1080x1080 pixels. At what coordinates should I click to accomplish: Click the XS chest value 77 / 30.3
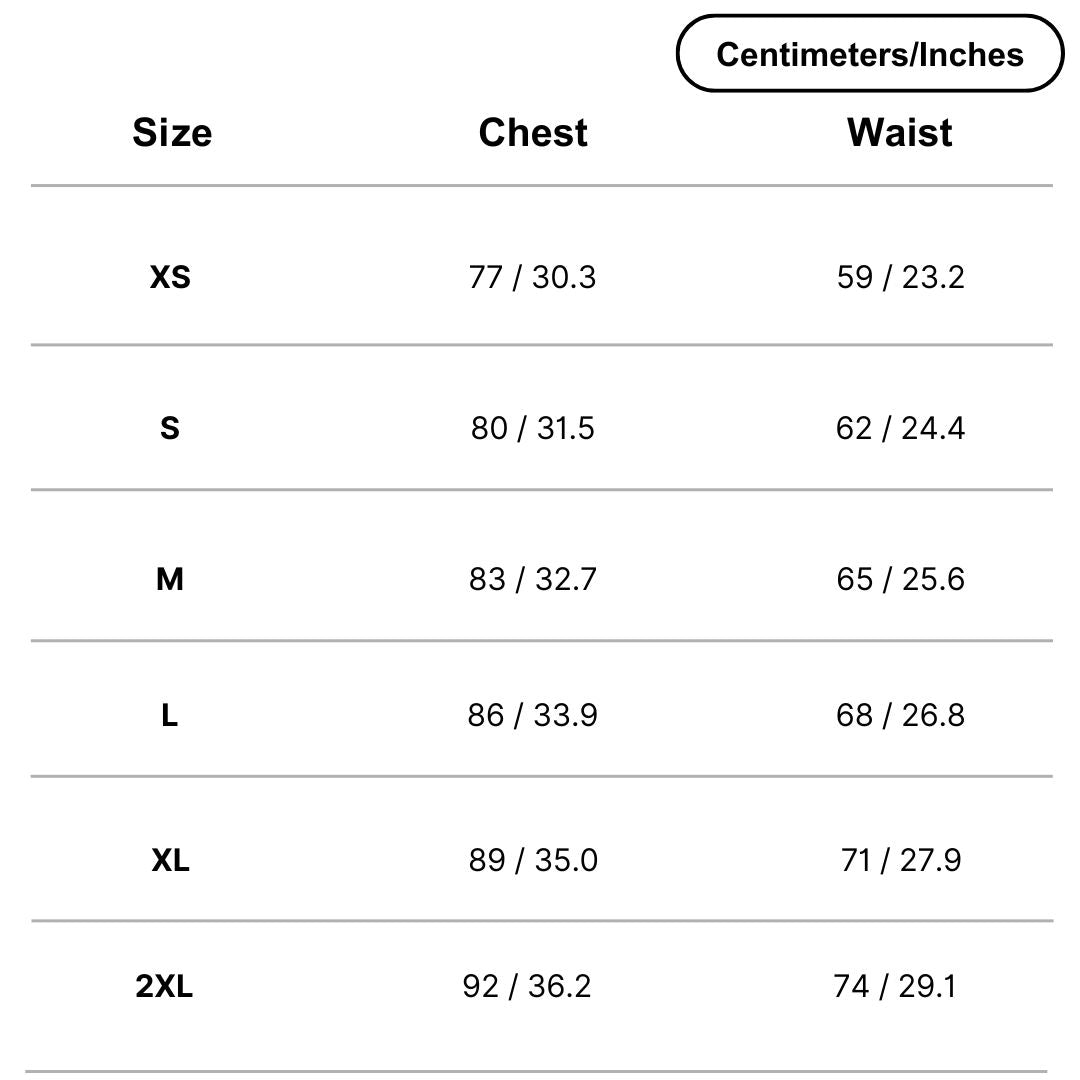pyautogui.click(x=532, y=277)
